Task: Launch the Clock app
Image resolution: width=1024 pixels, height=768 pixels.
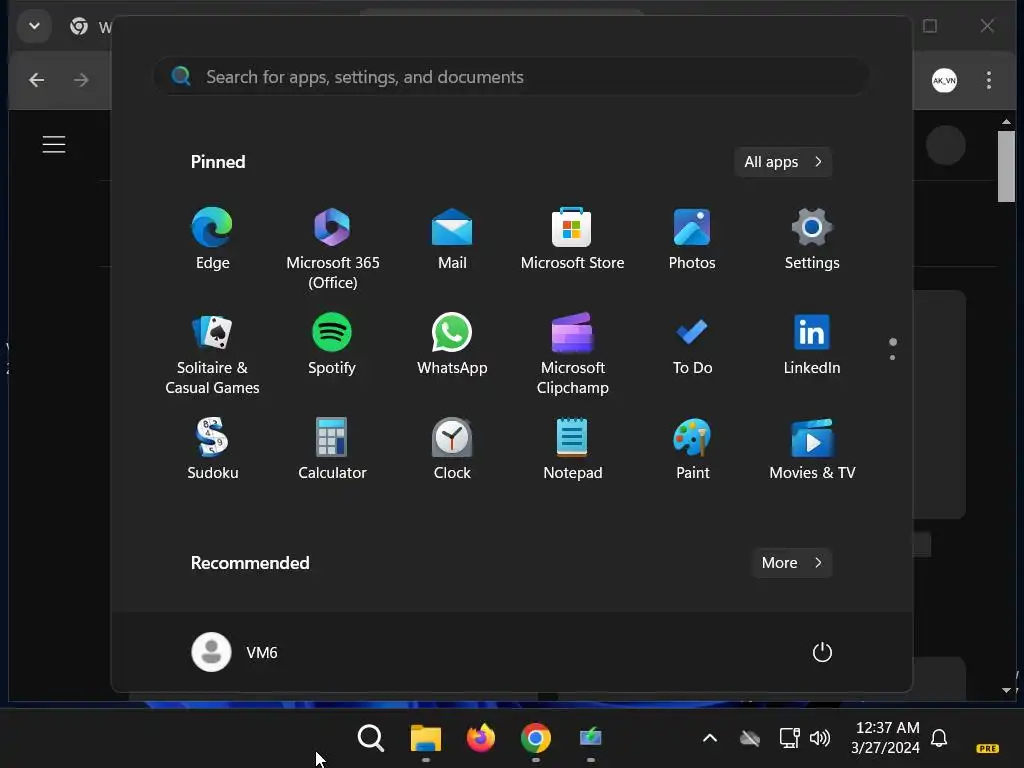Action: coord(452,449)
